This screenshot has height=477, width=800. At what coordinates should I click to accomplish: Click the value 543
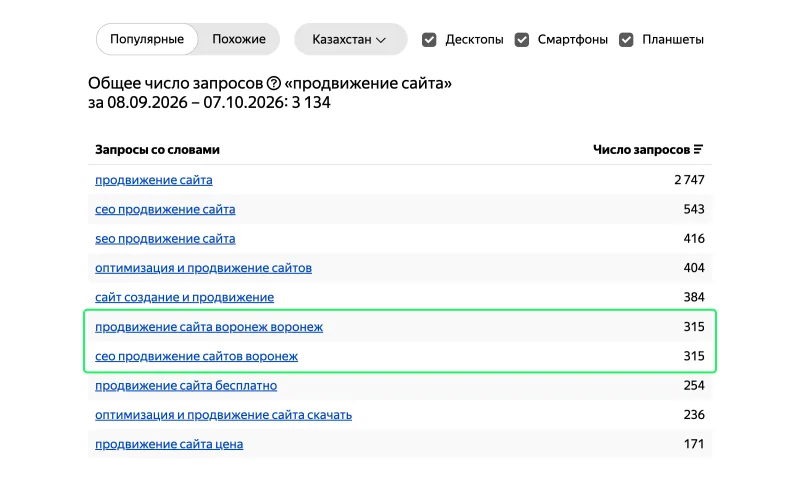(694, 209)
